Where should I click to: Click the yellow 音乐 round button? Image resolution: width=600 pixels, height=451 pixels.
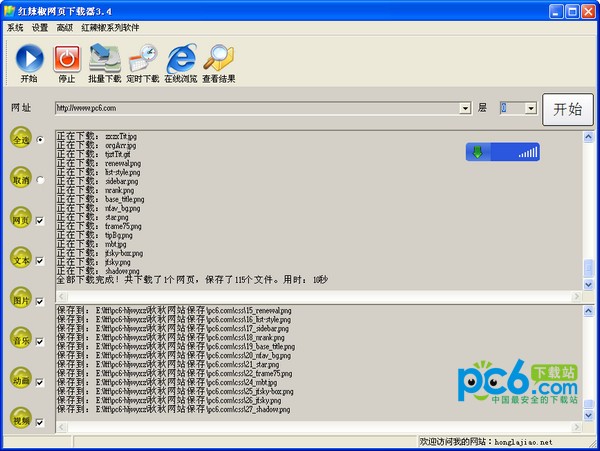(x=21, y=339)
